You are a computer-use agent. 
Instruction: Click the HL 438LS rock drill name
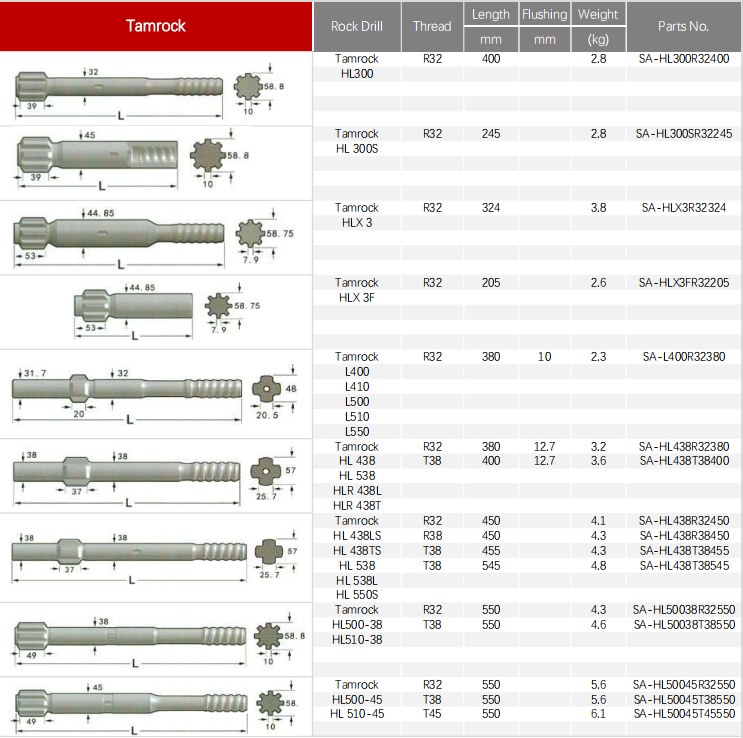(357, 536)
